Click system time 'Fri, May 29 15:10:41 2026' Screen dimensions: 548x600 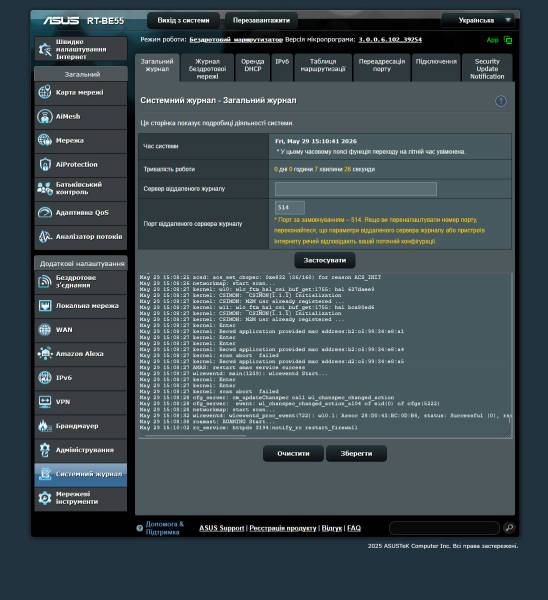pyautogui.click(x=316, y=141)
